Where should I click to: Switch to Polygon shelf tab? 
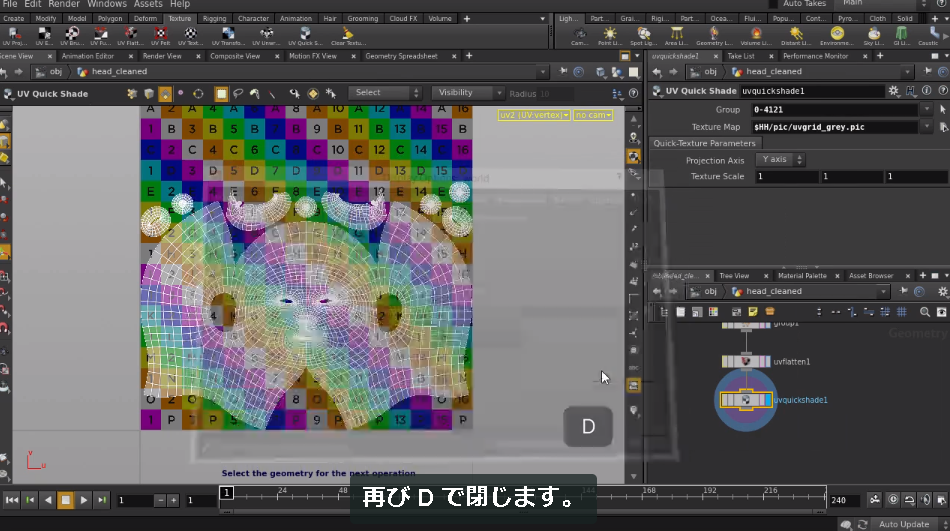[x=110, y=19]
